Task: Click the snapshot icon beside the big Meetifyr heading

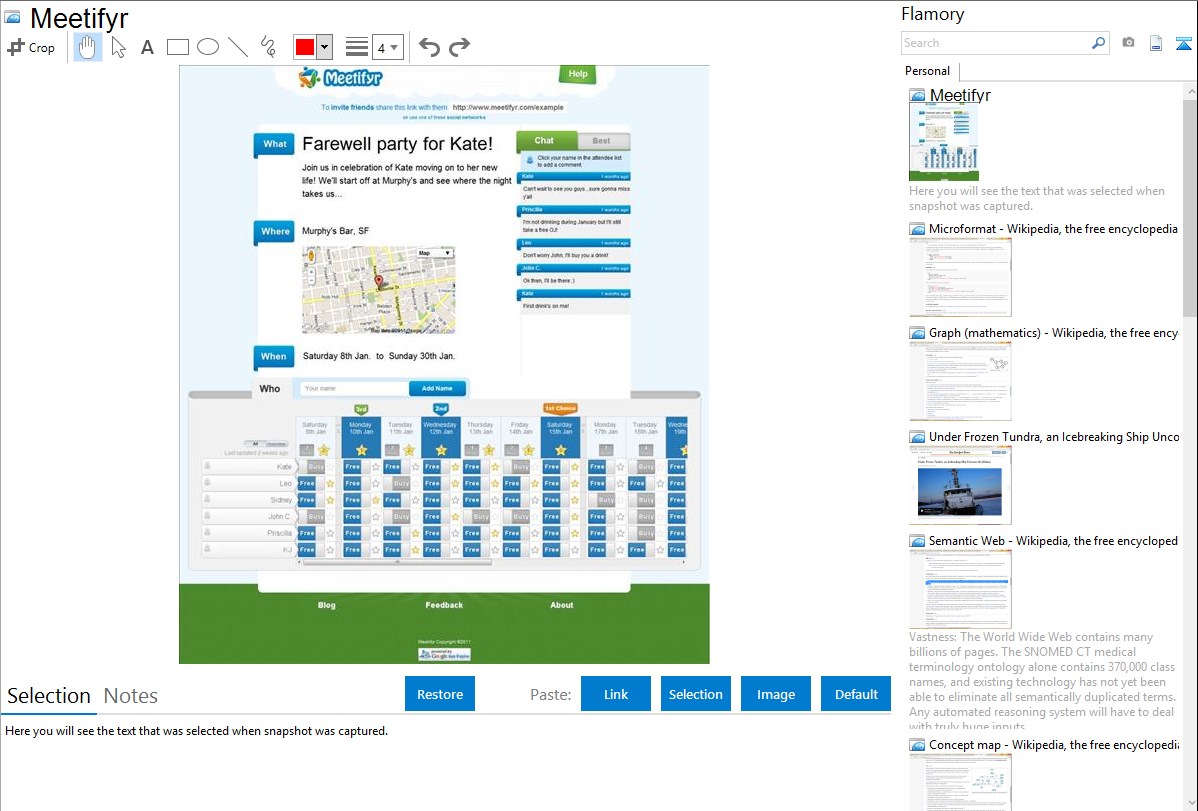Action: click(12, 17)
